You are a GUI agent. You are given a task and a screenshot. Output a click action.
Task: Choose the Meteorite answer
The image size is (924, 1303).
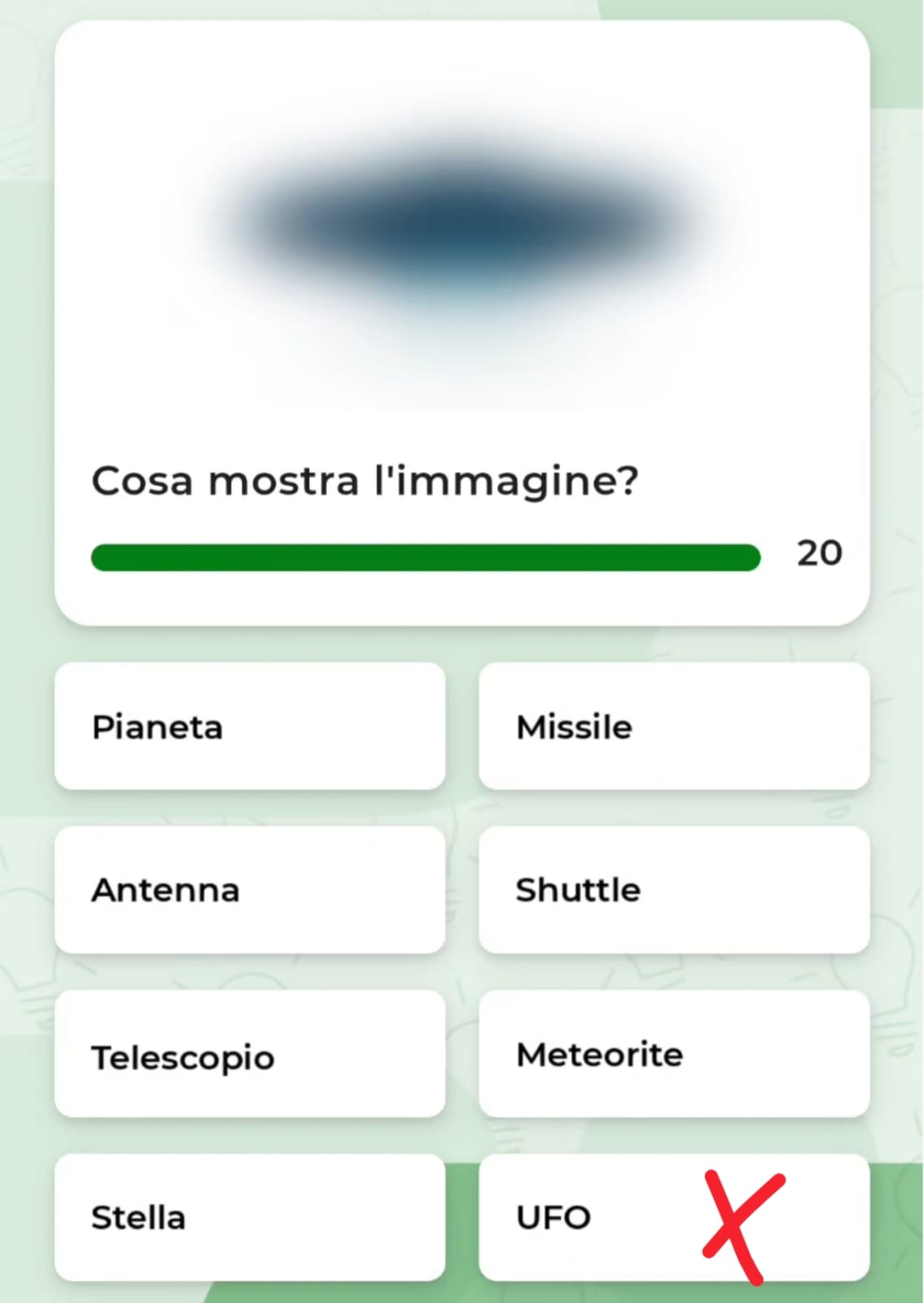tap(673, 1055)
